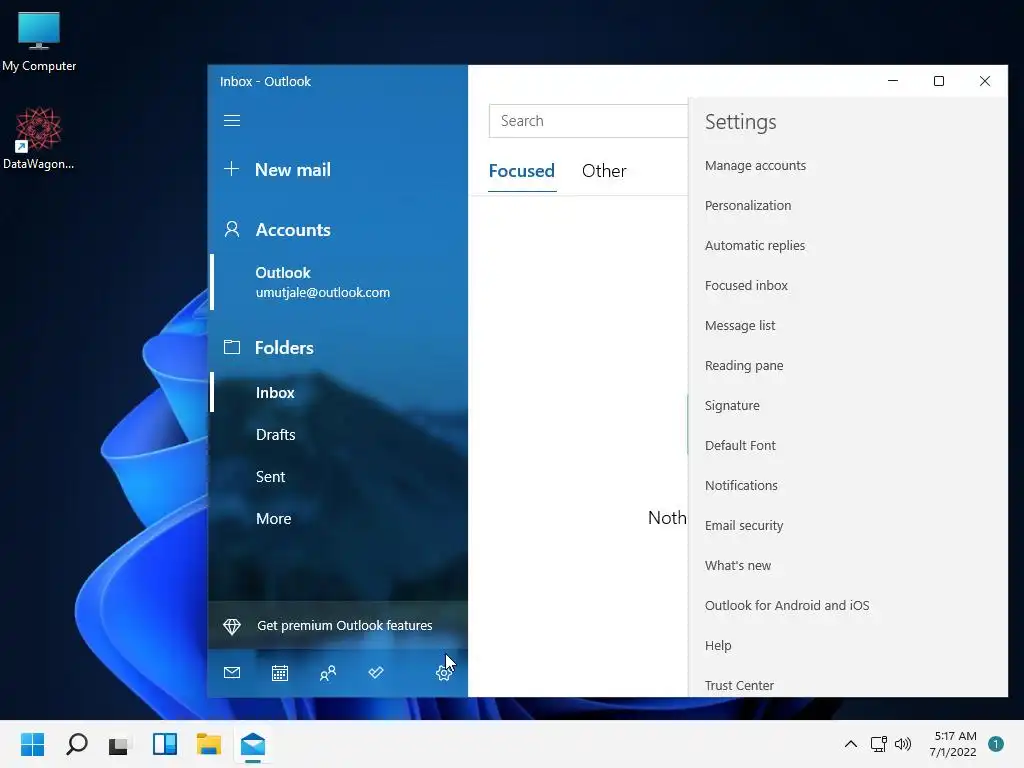Switch to Calendar icon in bottom bar

tap(280, 673)
